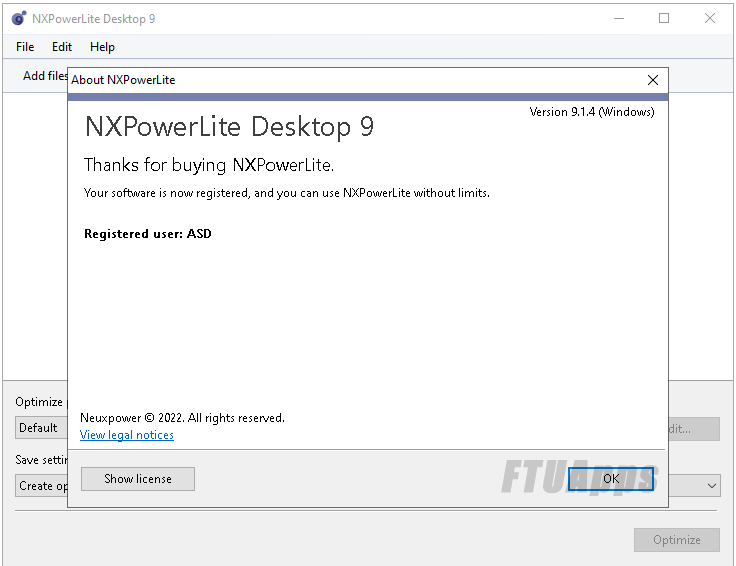
Task: Click Add files in main window toolbar
Action: (45, 76)
